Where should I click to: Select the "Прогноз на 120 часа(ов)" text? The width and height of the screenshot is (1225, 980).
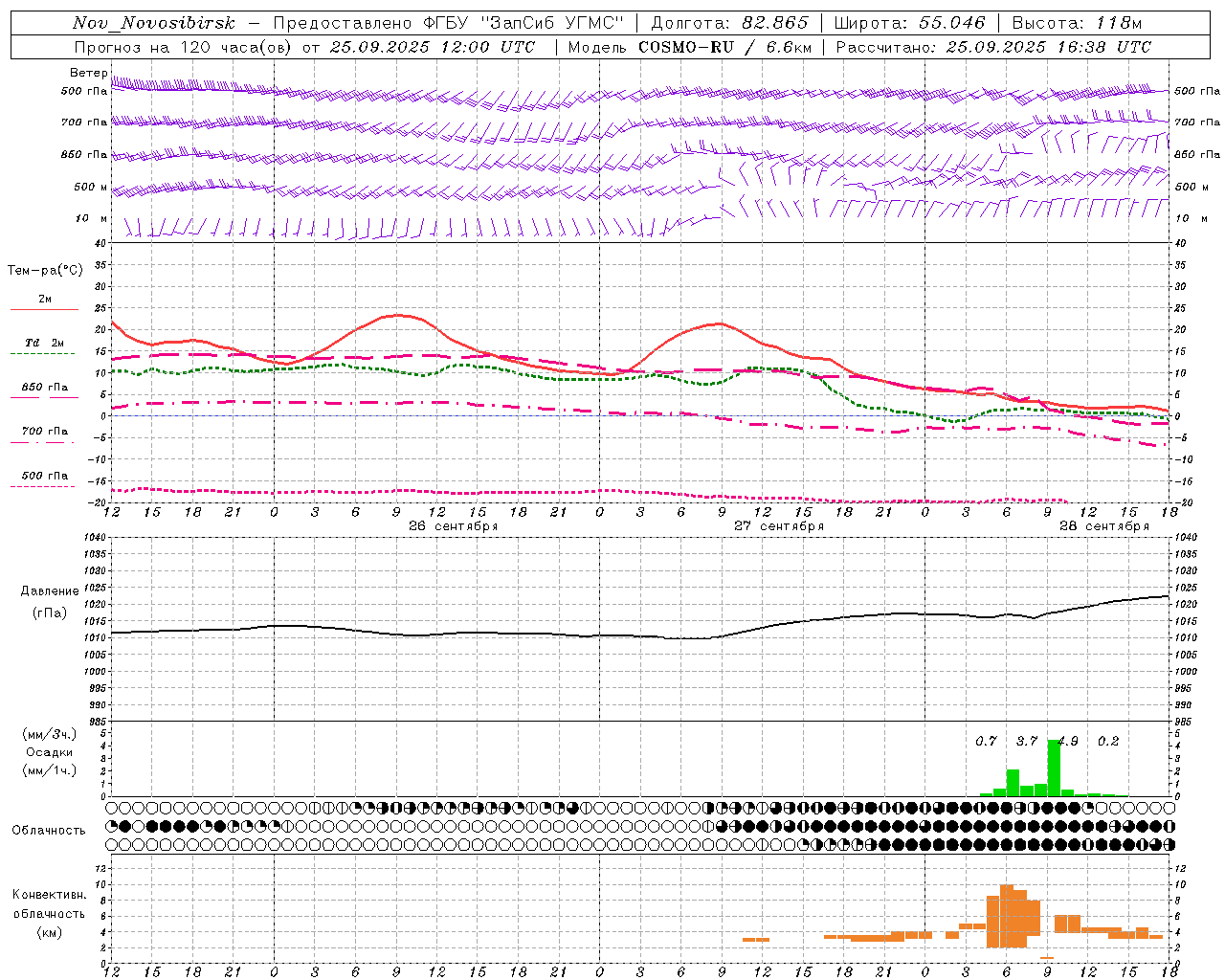(x=184, y=47)
